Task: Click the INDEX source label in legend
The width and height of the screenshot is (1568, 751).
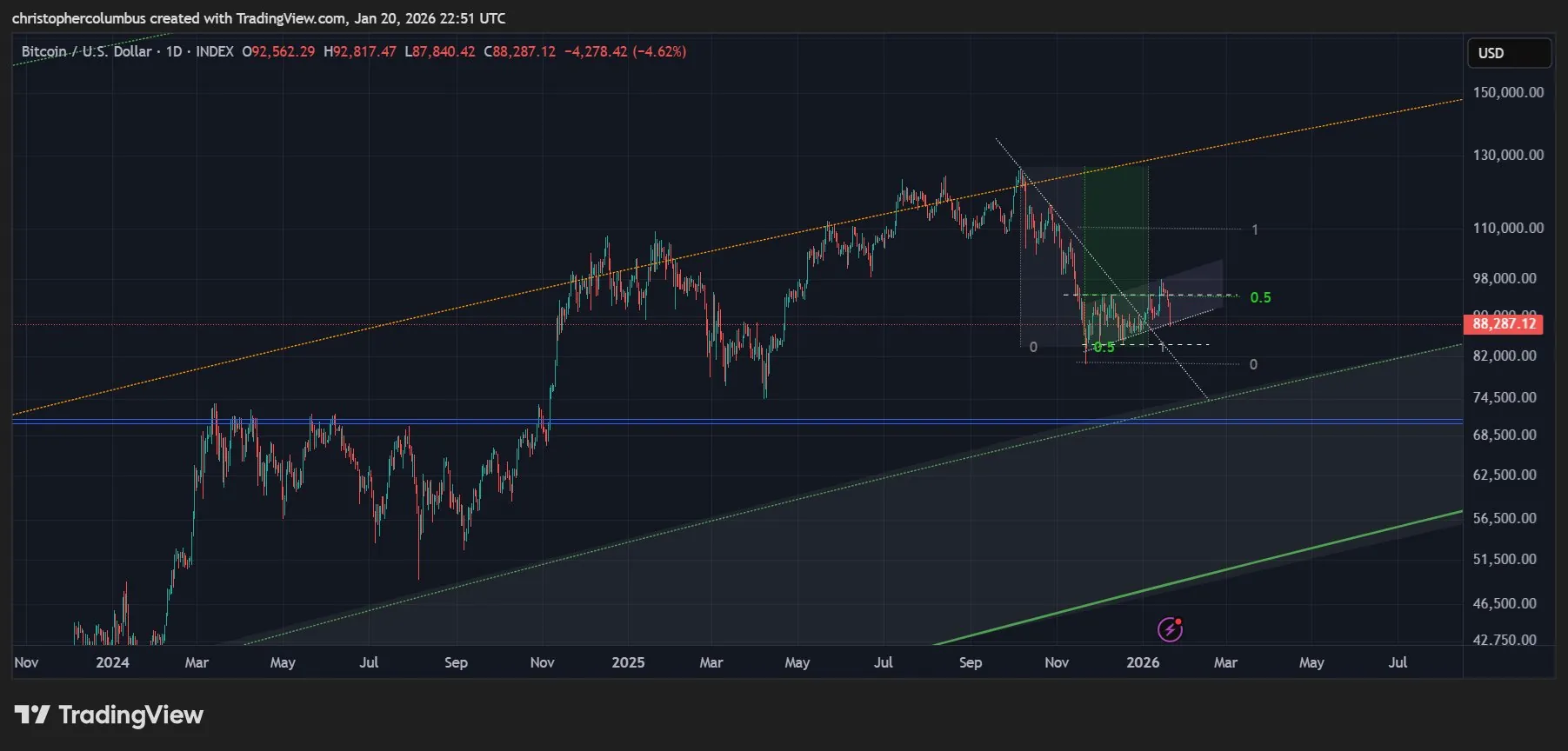Action: (x=215, y=51)
